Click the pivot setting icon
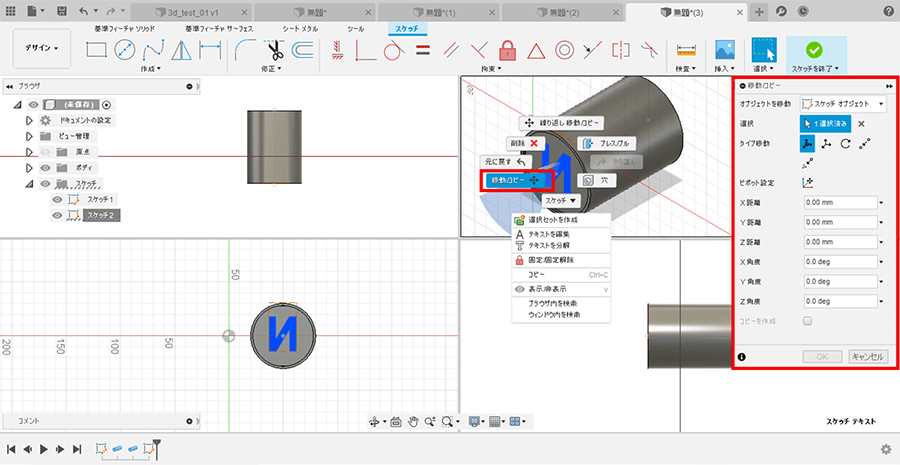Screen dimensions: 900x465 pyautogui.click(x=807, y=182)
